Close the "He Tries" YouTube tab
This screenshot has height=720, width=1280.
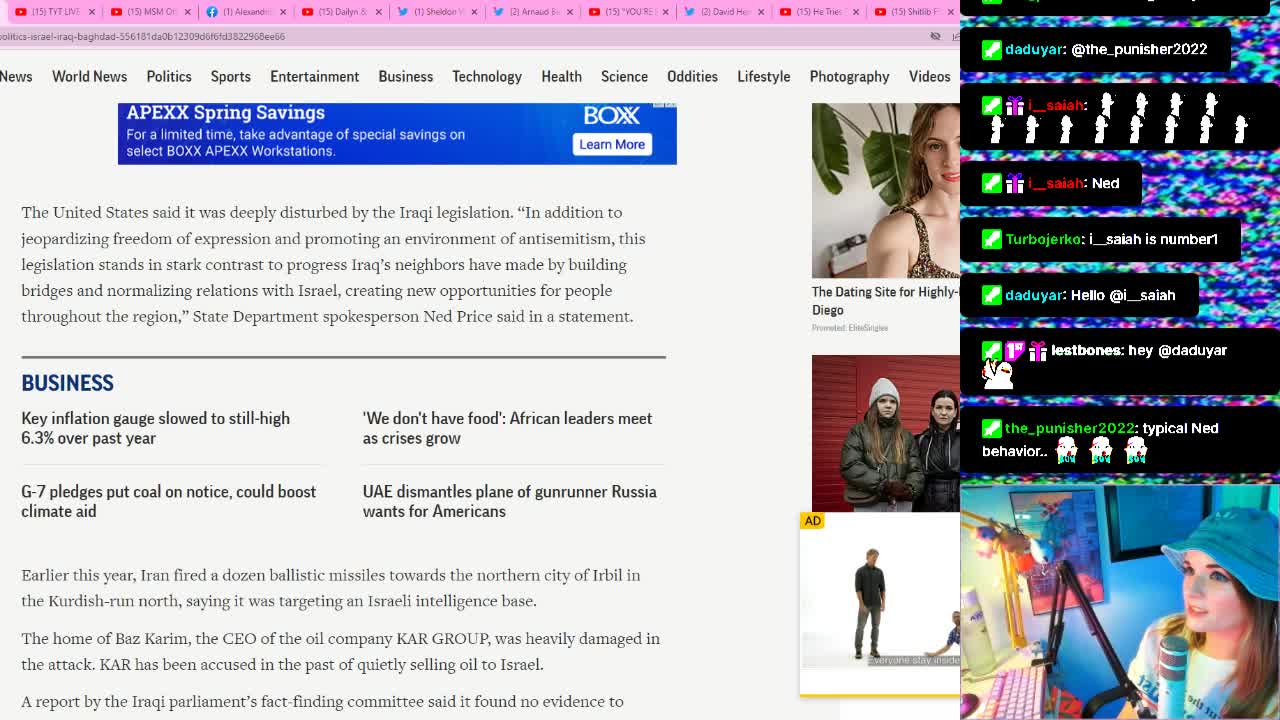[x=857, y=12]
